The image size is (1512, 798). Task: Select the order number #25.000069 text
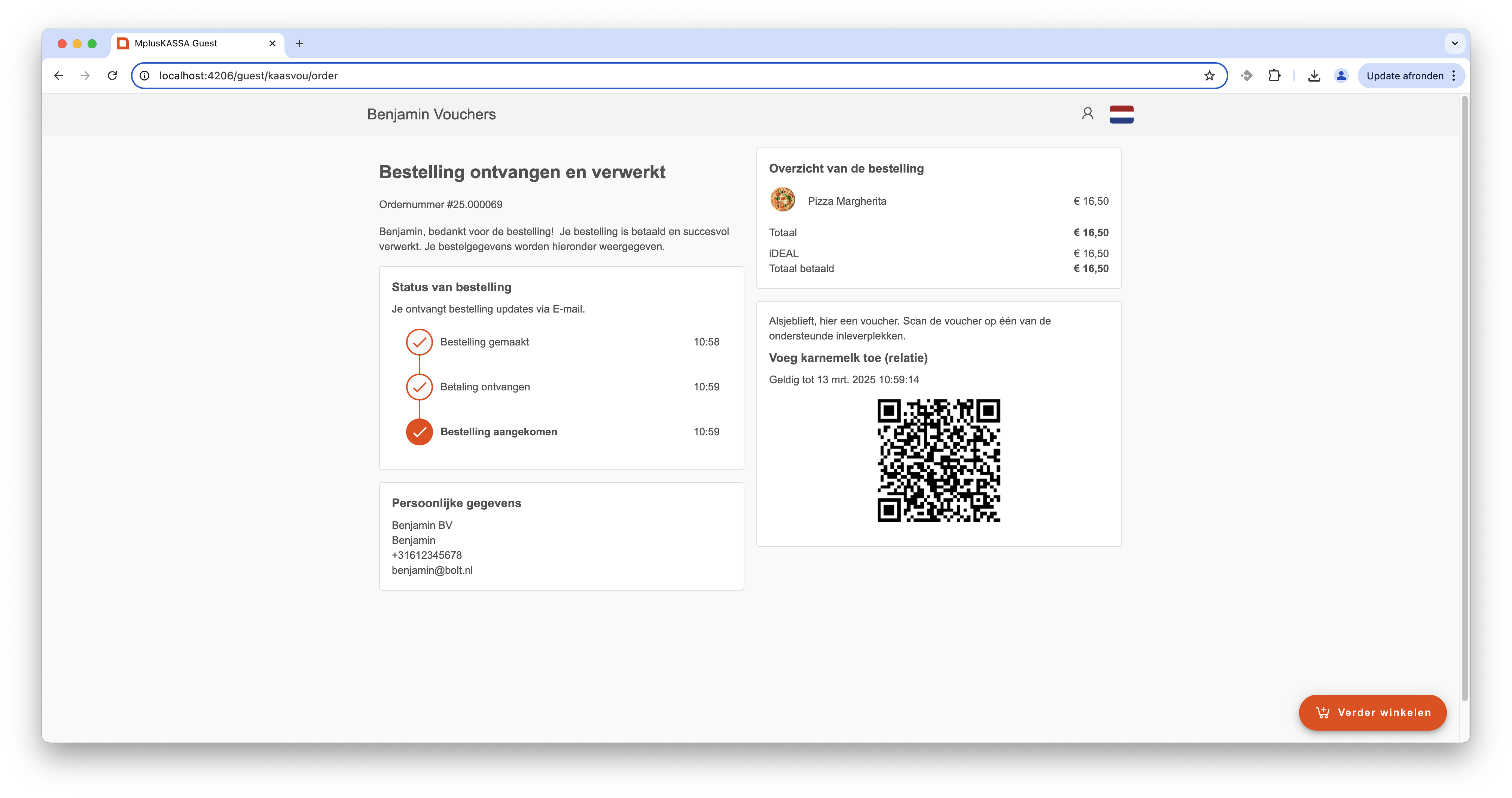tap(474, 204)
